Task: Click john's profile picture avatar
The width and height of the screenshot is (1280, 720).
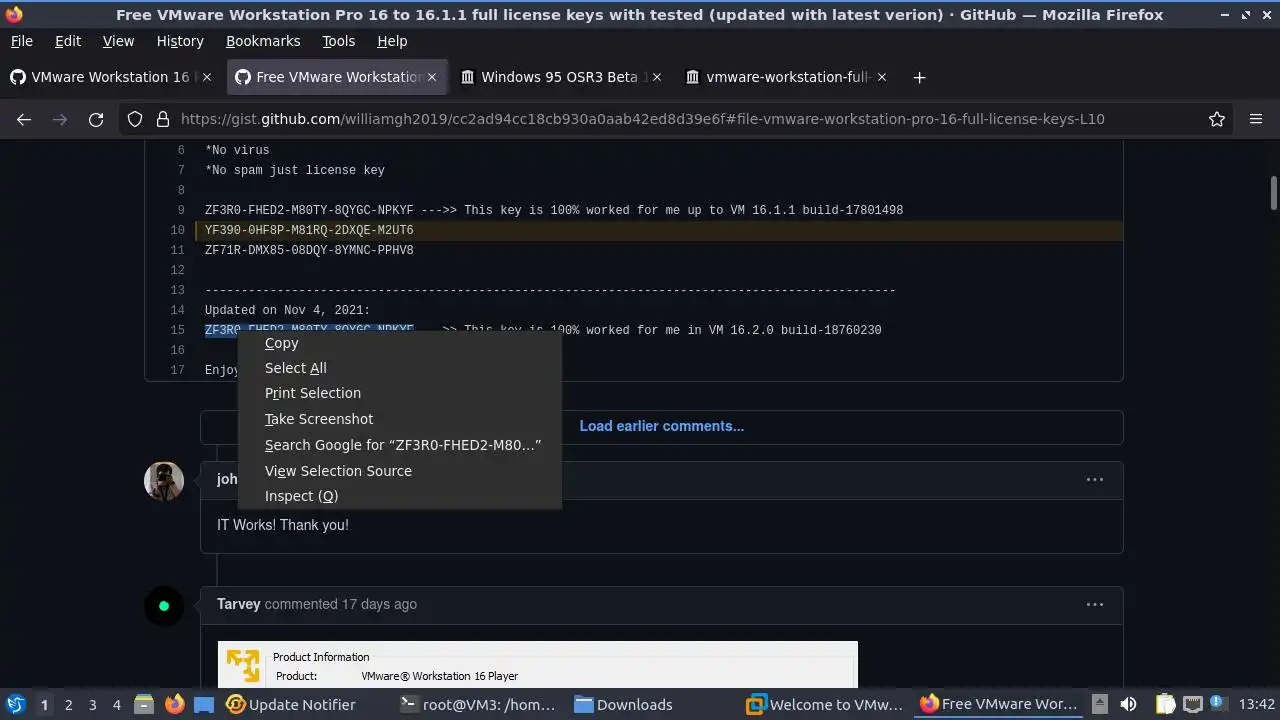Action: click(x=164, y=481)
